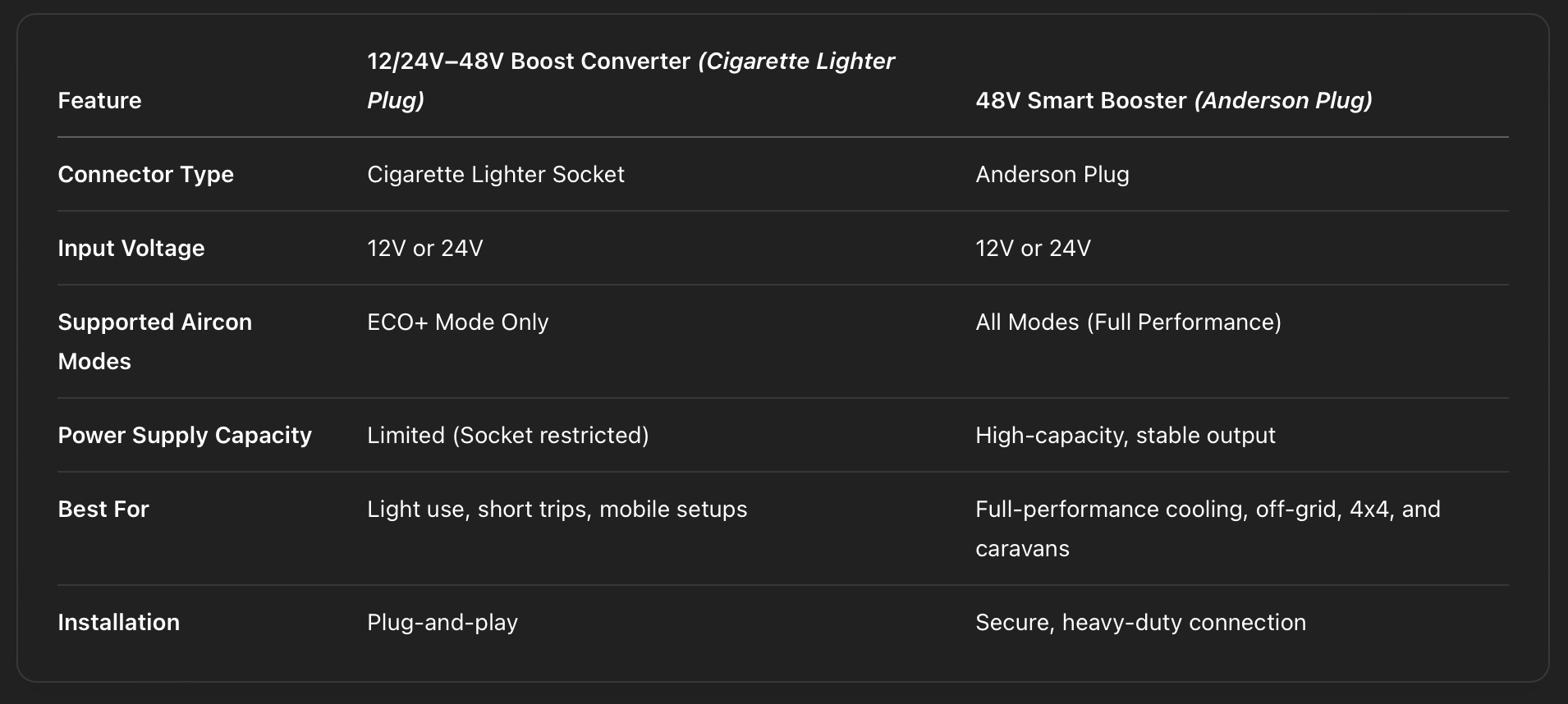
Task: Click the Plug-and-play cell
Action: coord(442,622)
